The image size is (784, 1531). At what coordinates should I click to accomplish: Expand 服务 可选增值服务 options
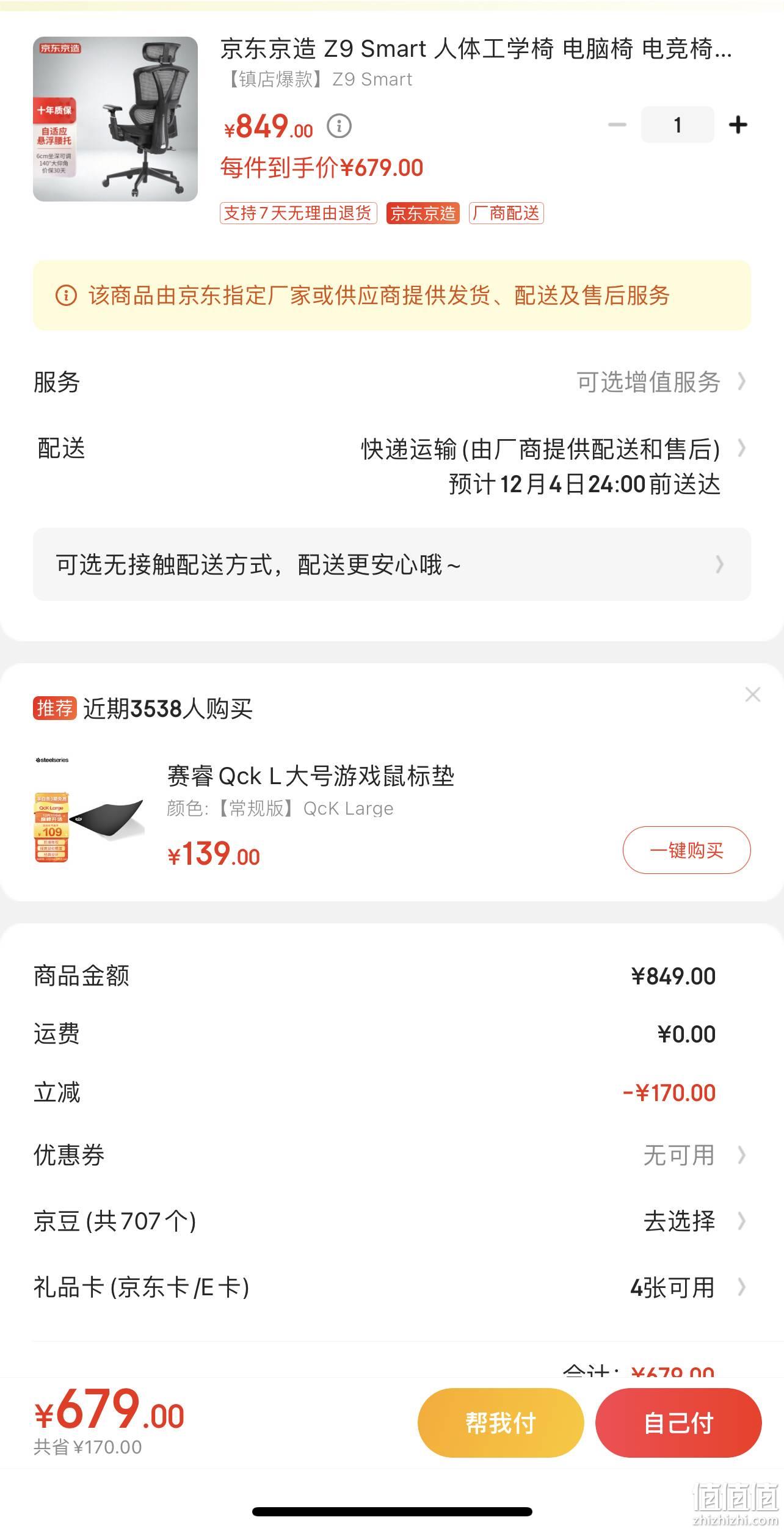[392, 382]
